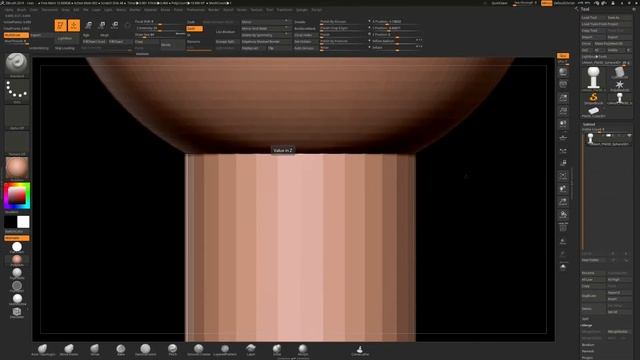Choose the cube-shaped material at list bottom

click(17, 313)
